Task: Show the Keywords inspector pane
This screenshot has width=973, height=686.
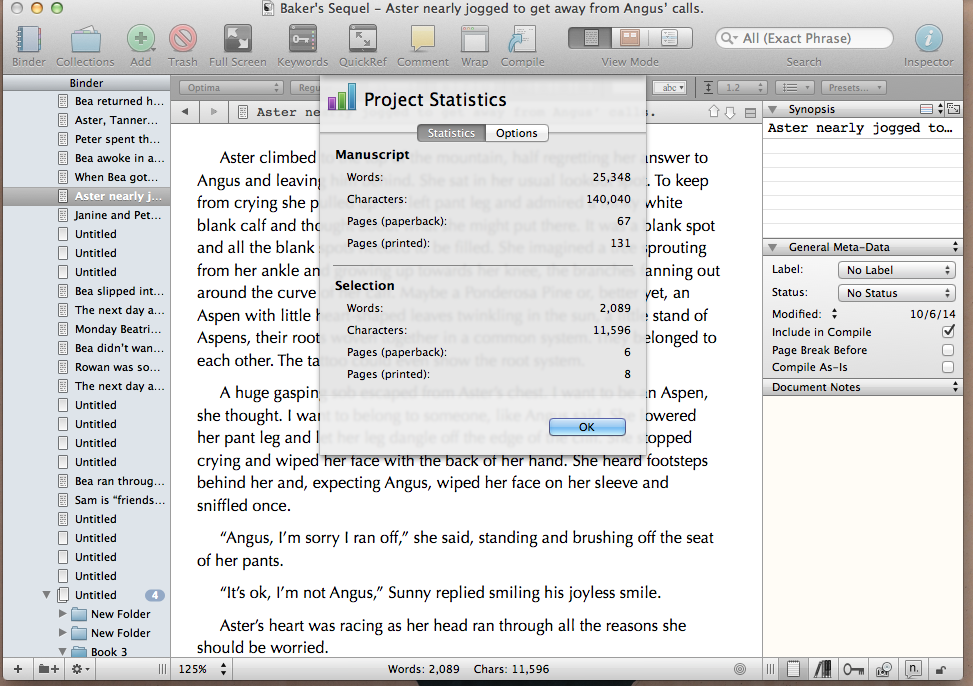Action: tap(853, 669)
